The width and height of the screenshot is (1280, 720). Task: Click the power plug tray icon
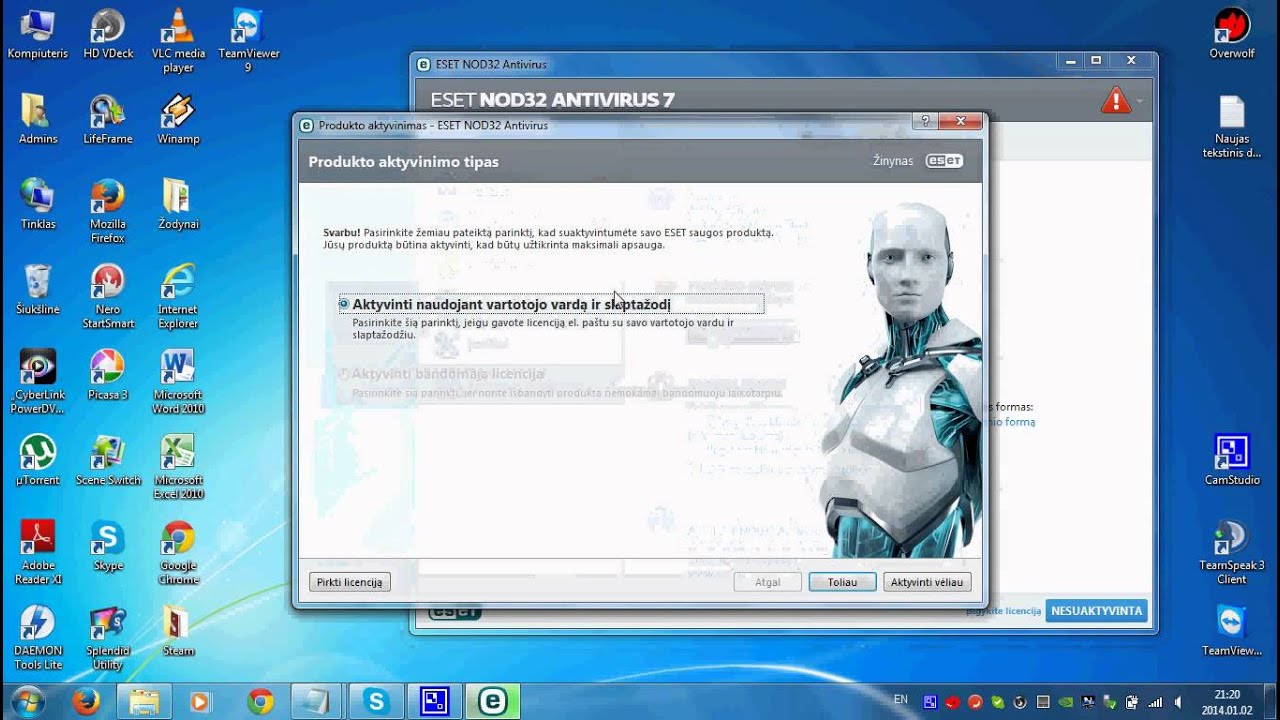(x=1131, y=701)
